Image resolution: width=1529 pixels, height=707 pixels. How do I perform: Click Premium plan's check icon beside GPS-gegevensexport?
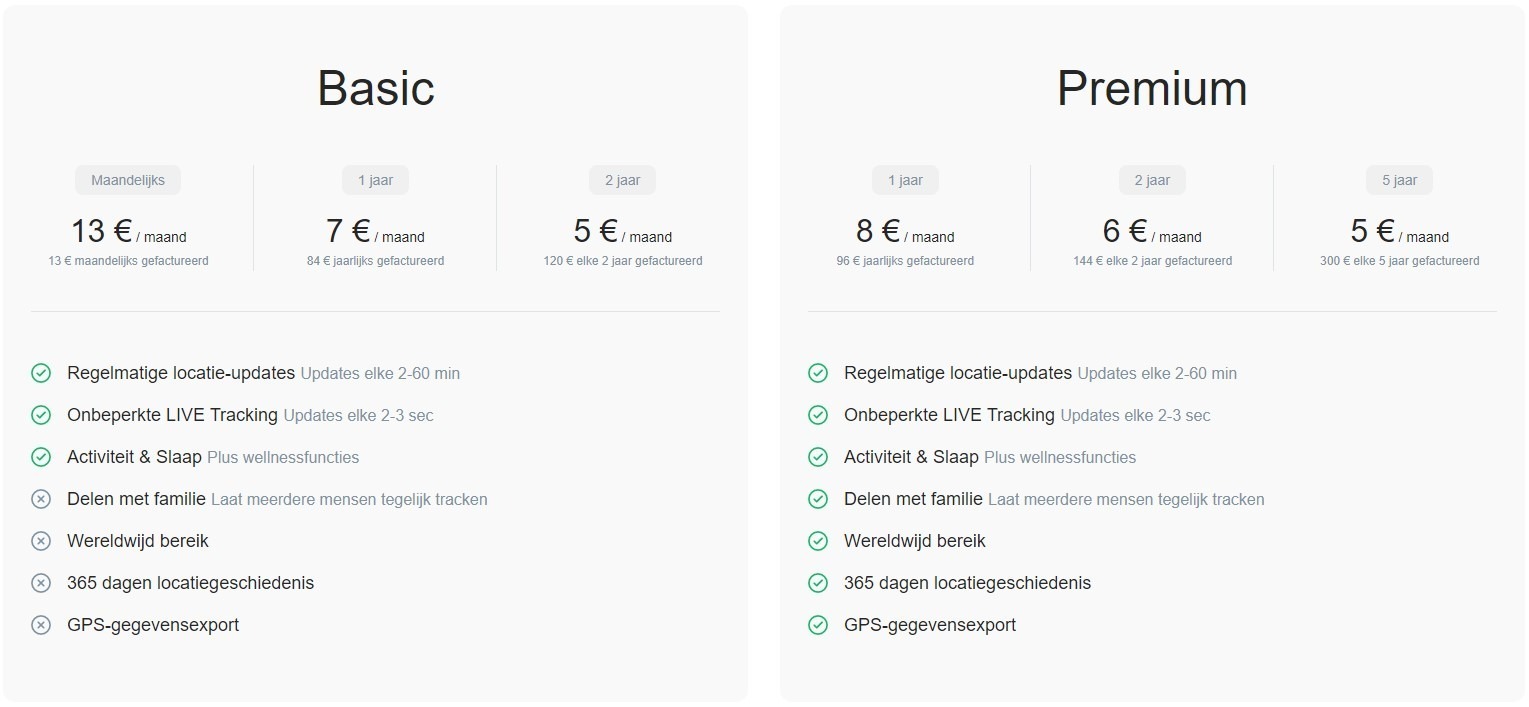[x=818, y=625]
